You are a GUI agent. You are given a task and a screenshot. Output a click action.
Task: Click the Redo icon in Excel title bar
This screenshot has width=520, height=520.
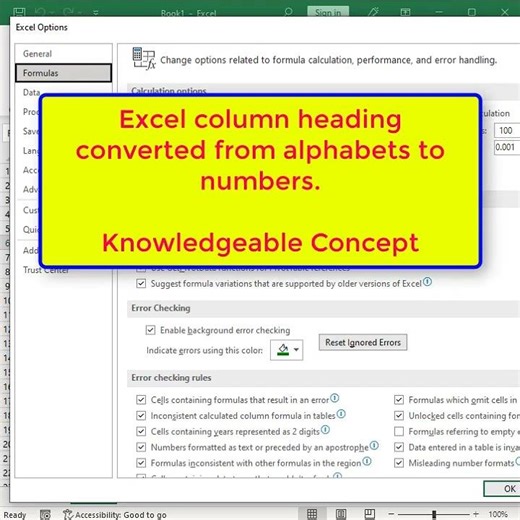68,12
